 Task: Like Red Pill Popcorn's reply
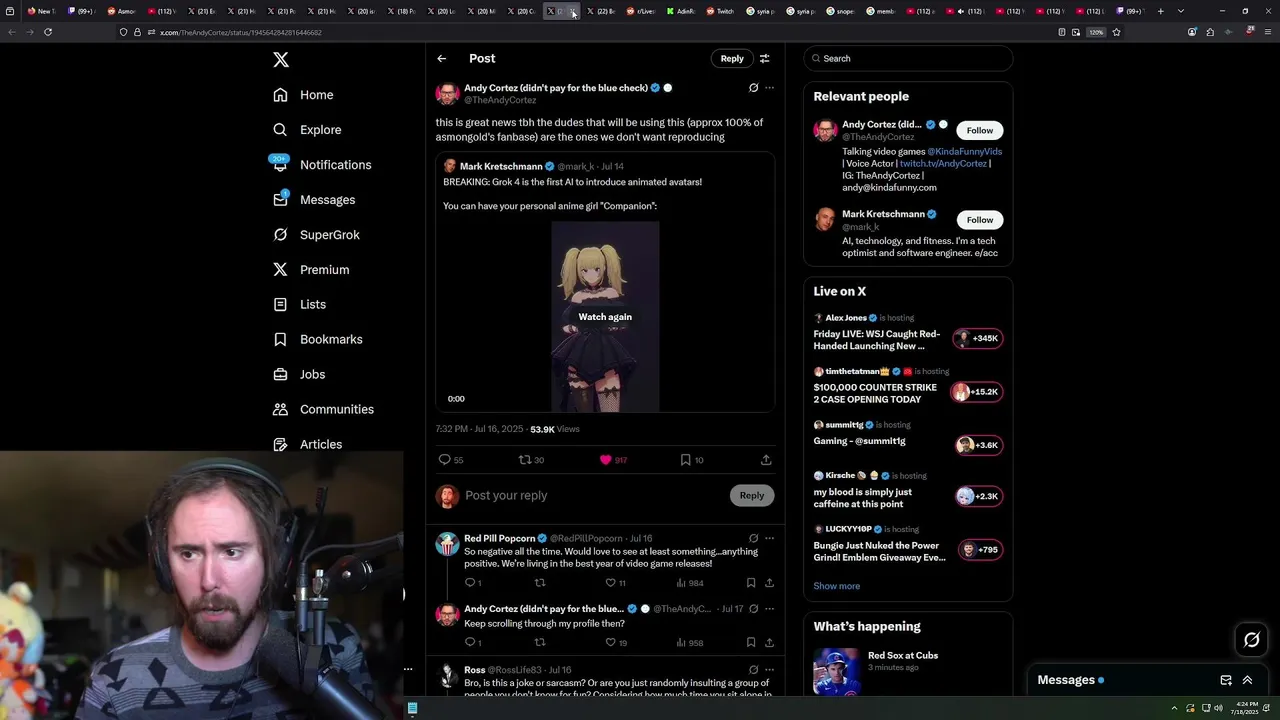[615, 583]
